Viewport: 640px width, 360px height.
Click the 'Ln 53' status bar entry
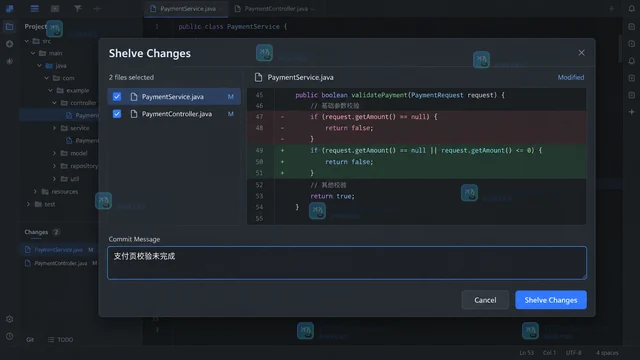pyautogui.click(x=527, y=353)
